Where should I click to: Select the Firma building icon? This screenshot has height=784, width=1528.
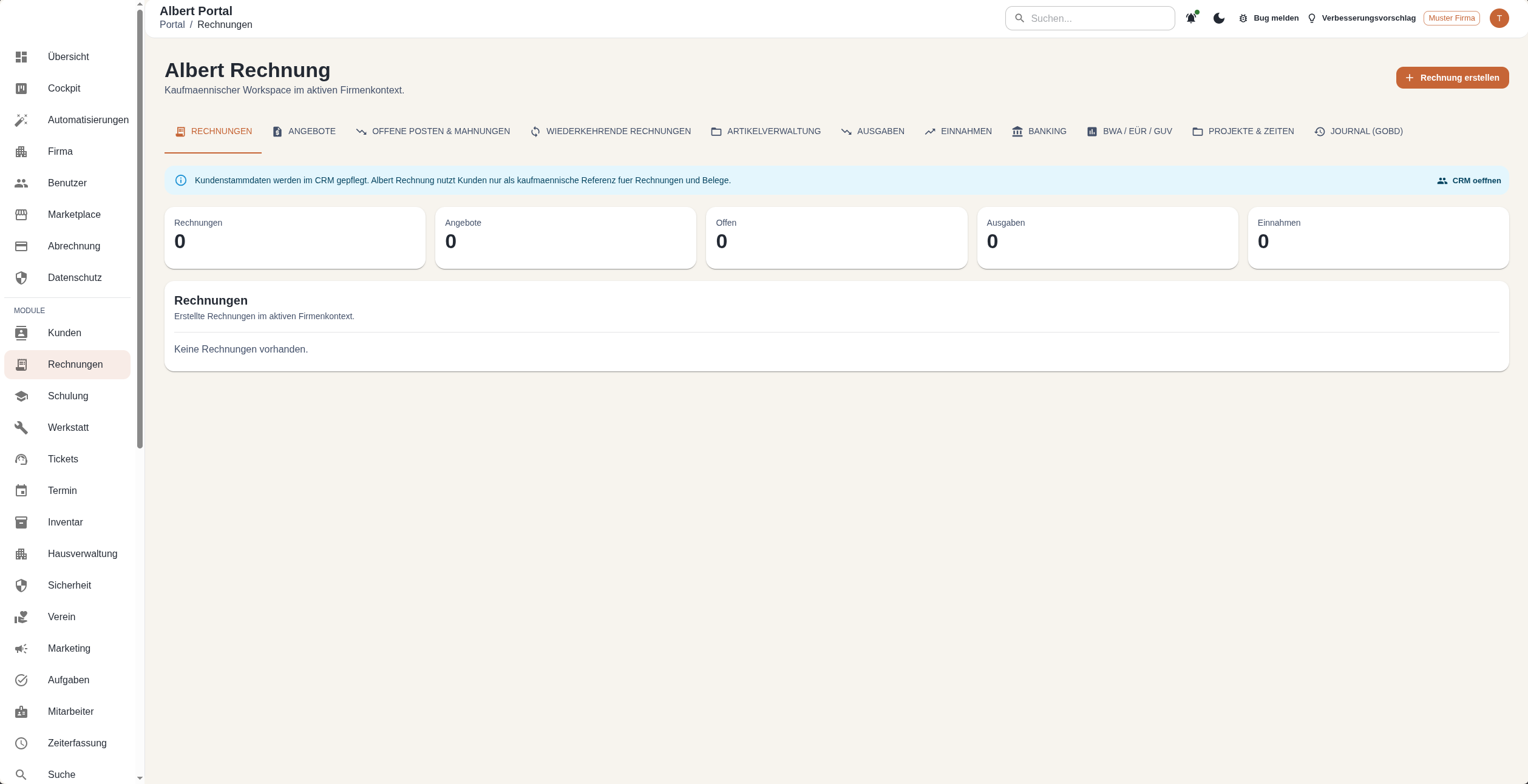(21, 152)
